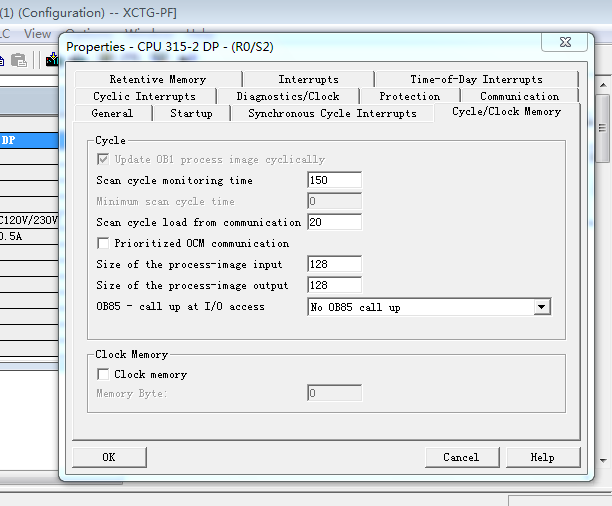Open the Communication tab
This screenshot has height=506, width=612.
[519, 96]
